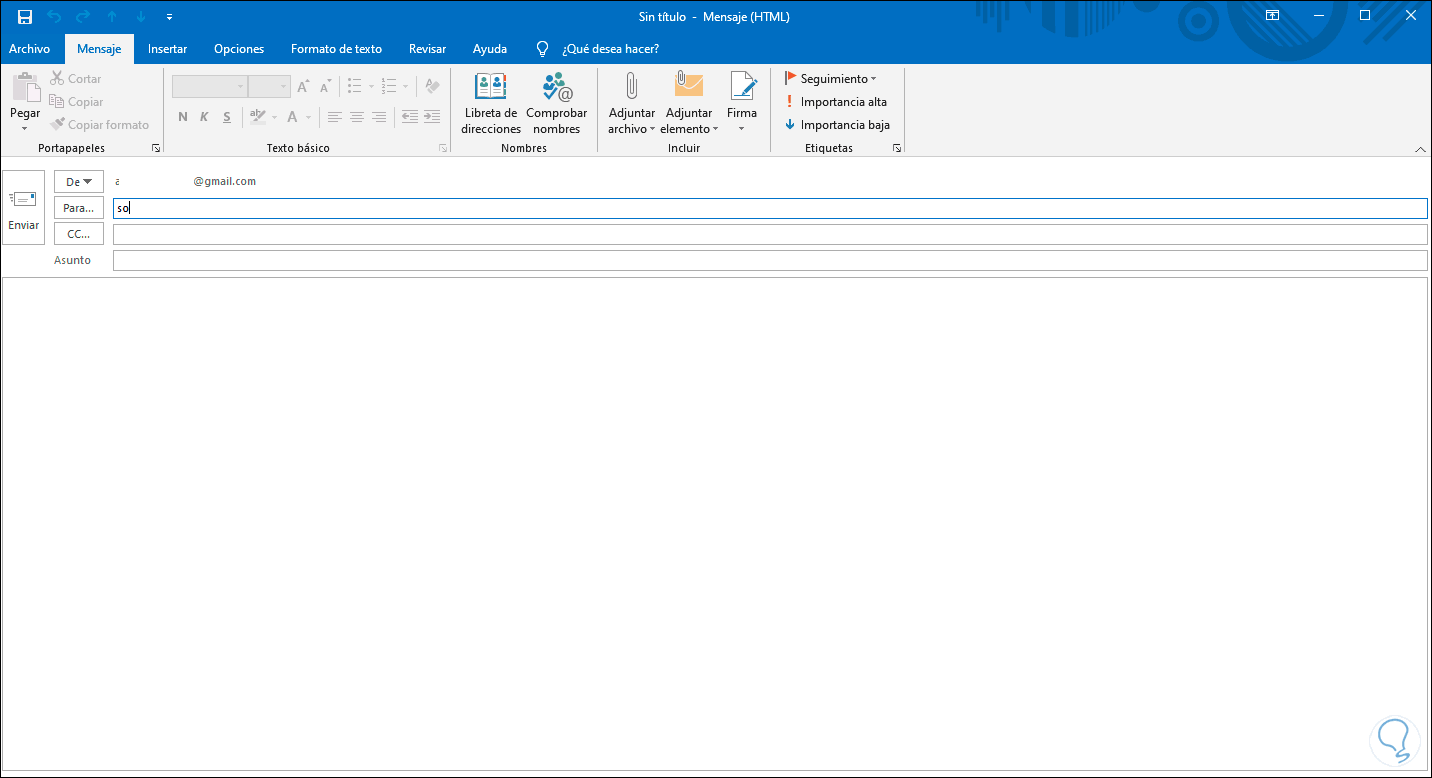
Task: Open the Etiquetas dialog launcher
Action: pos(897,148)
